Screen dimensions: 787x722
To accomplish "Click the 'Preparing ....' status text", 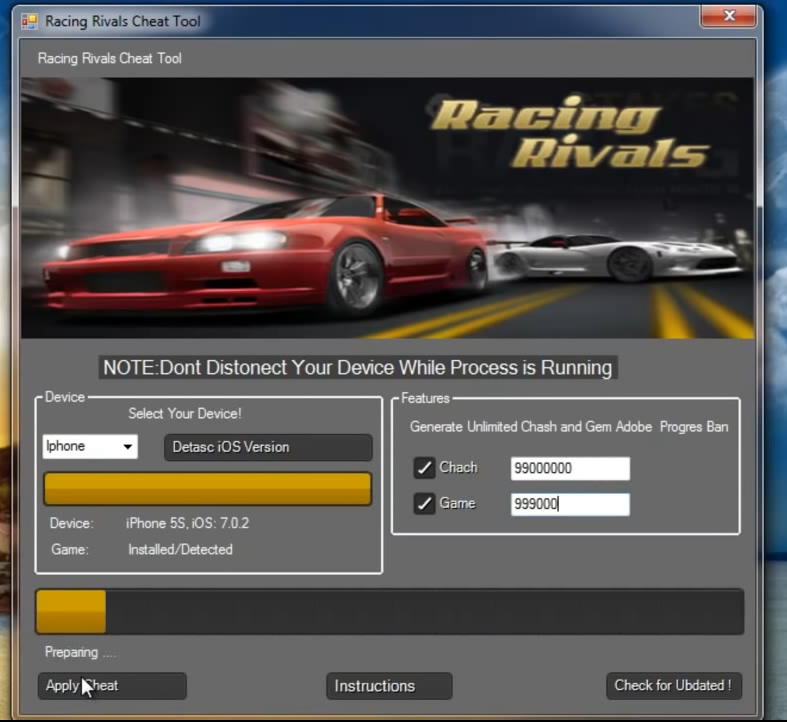I will (x=80, y=652).
